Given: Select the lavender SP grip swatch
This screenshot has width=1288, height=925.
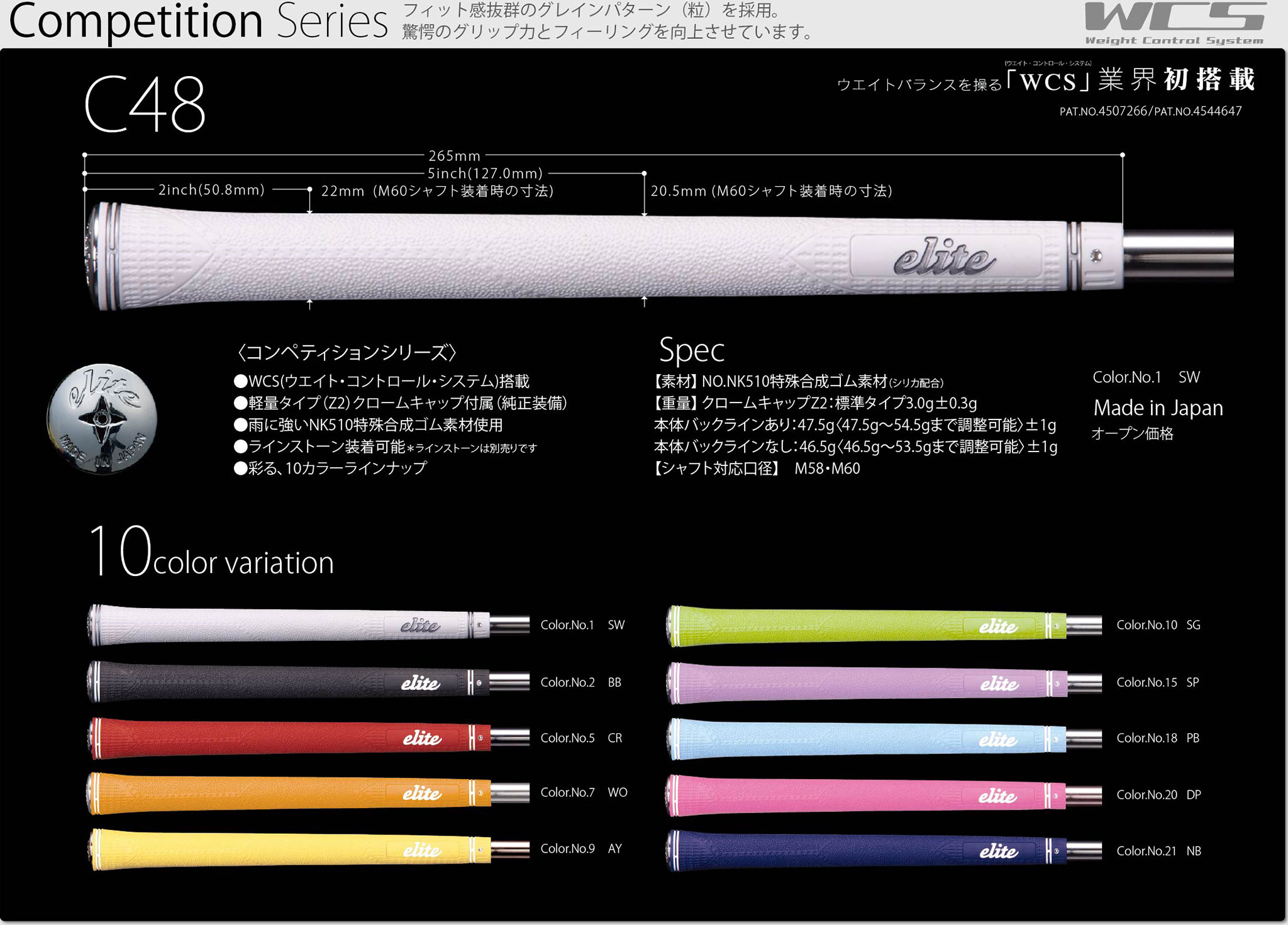Looking at the screenshot, I should coord(884,683).
